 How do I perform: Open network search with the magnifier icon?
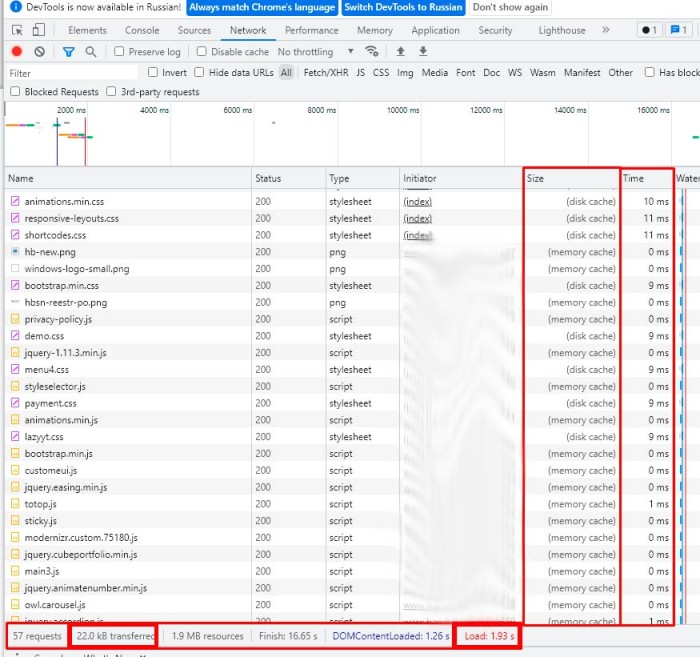click(91, 52)
